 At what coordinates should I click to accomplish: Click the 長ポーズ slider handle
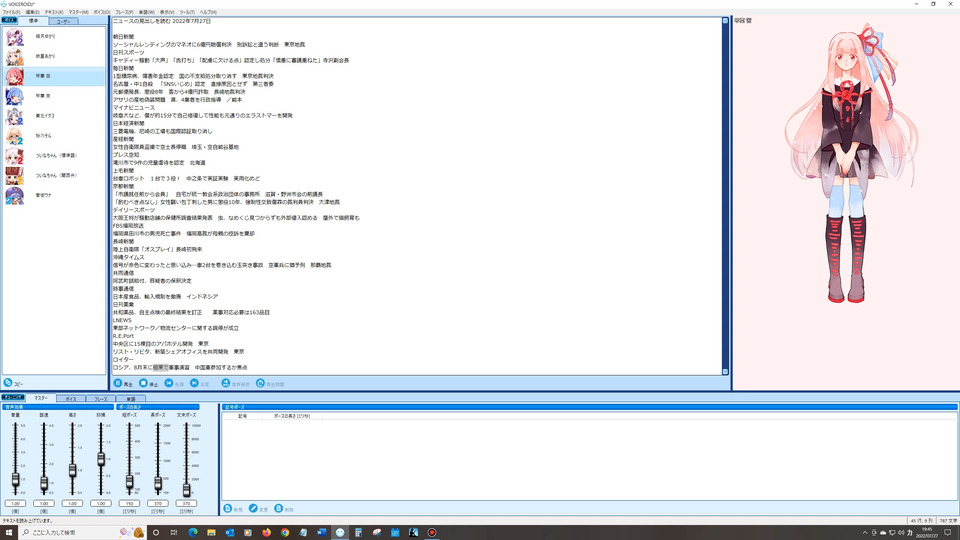pyautogui.click(x=158, y=484)
